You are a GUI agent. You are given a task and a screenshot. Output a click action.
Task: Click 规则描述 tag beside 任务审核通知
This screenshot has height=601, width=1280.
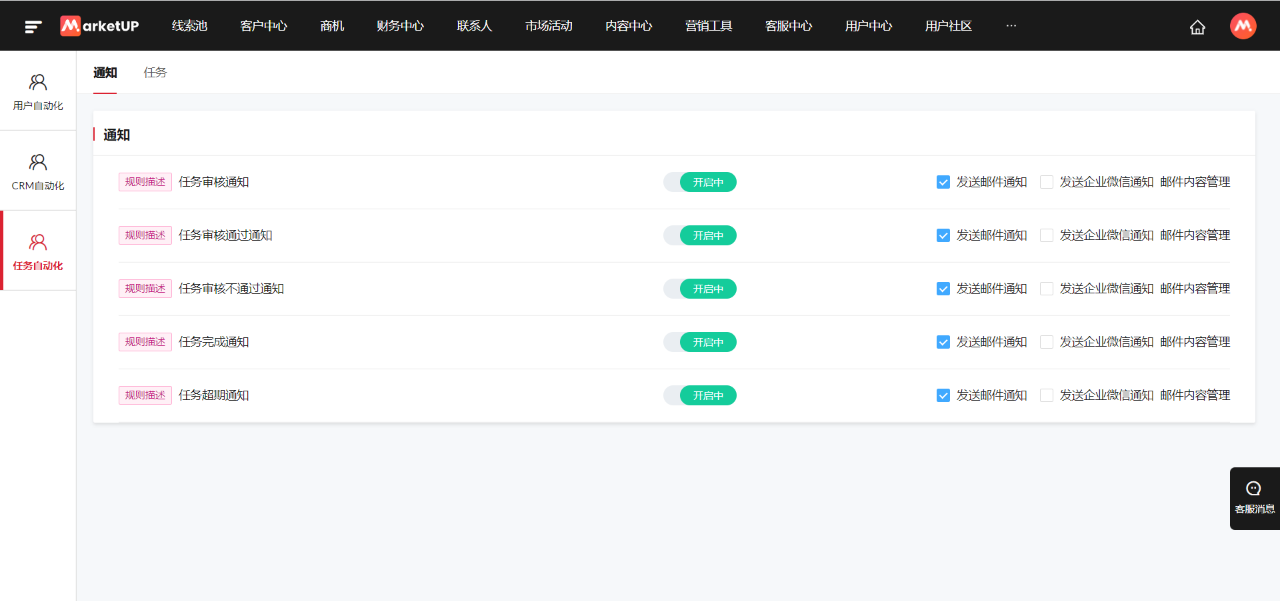145,182
